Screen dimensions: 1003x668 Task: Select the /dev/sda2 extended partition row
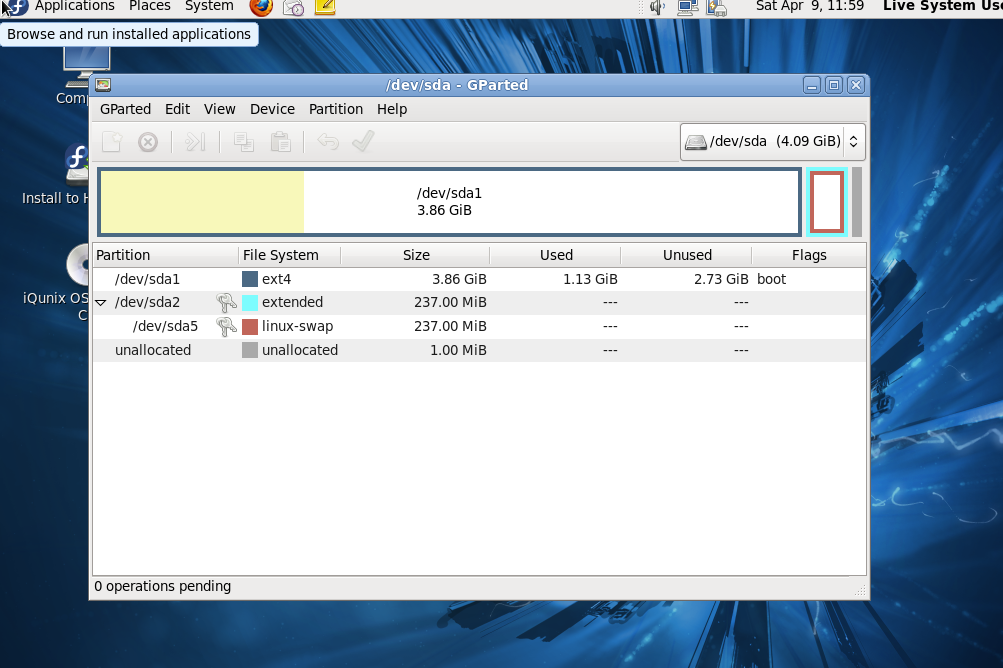480,303
